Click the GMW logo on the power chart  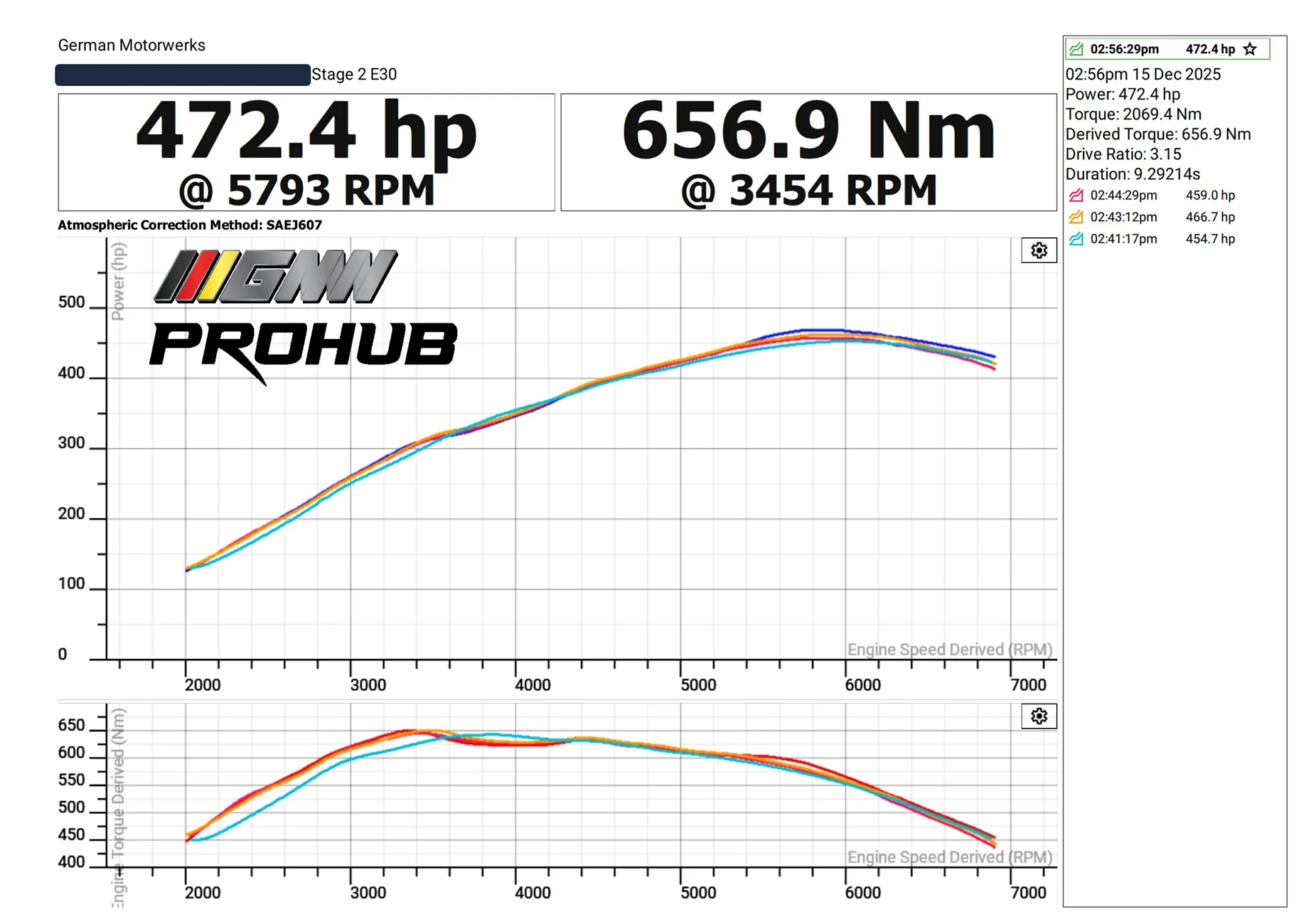(x=276, y=276)
